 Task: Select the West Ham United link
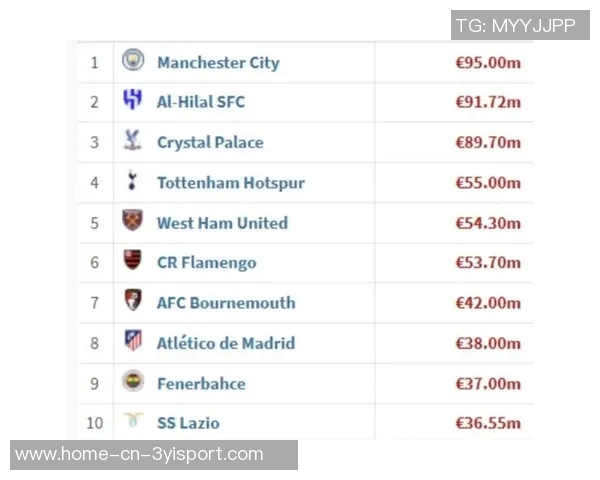[x=222, y=223]
